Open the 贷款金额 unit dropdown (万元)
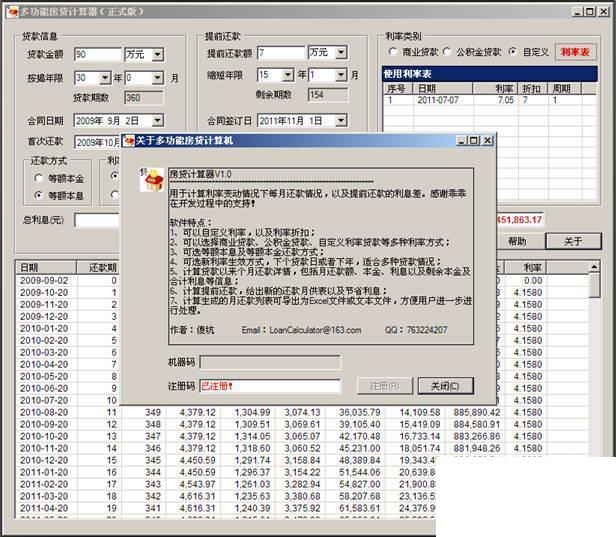Screen dimensions: 616x537 coord(158,54)
